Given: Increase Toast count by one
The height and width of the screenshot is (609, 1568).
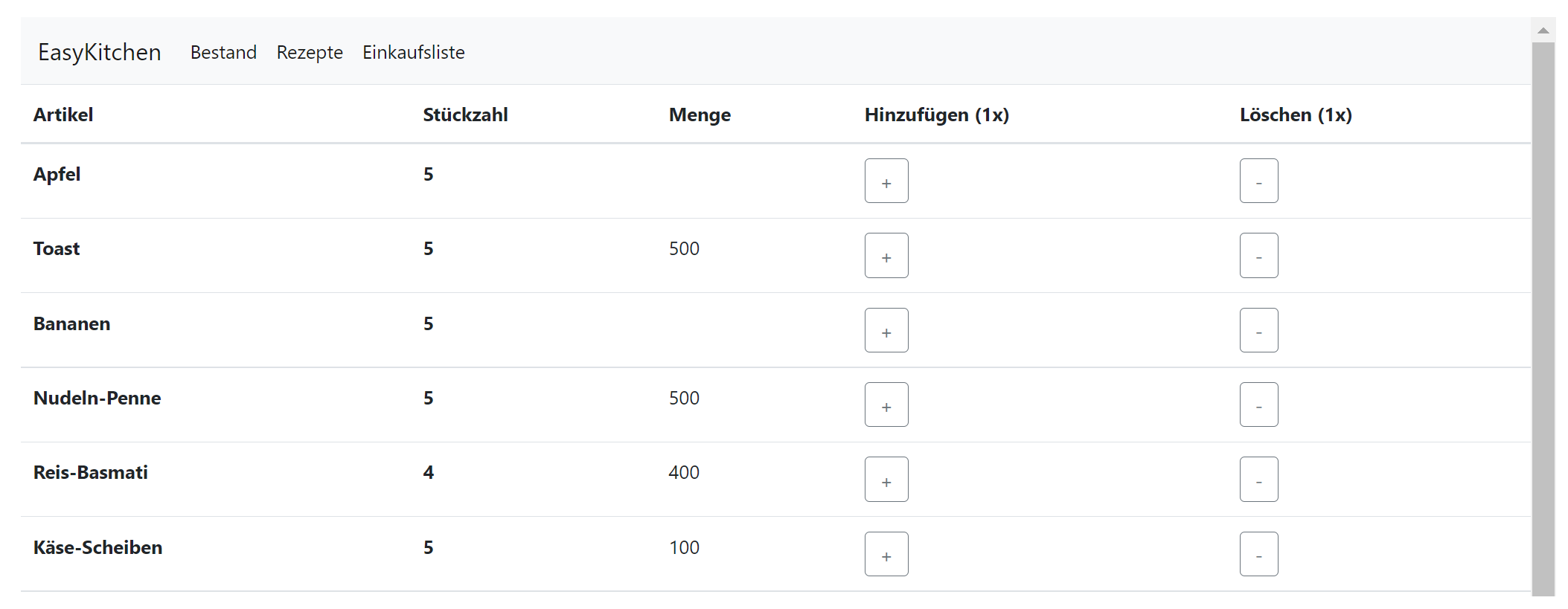Looking at the screenshot, I should click(886, 255).
